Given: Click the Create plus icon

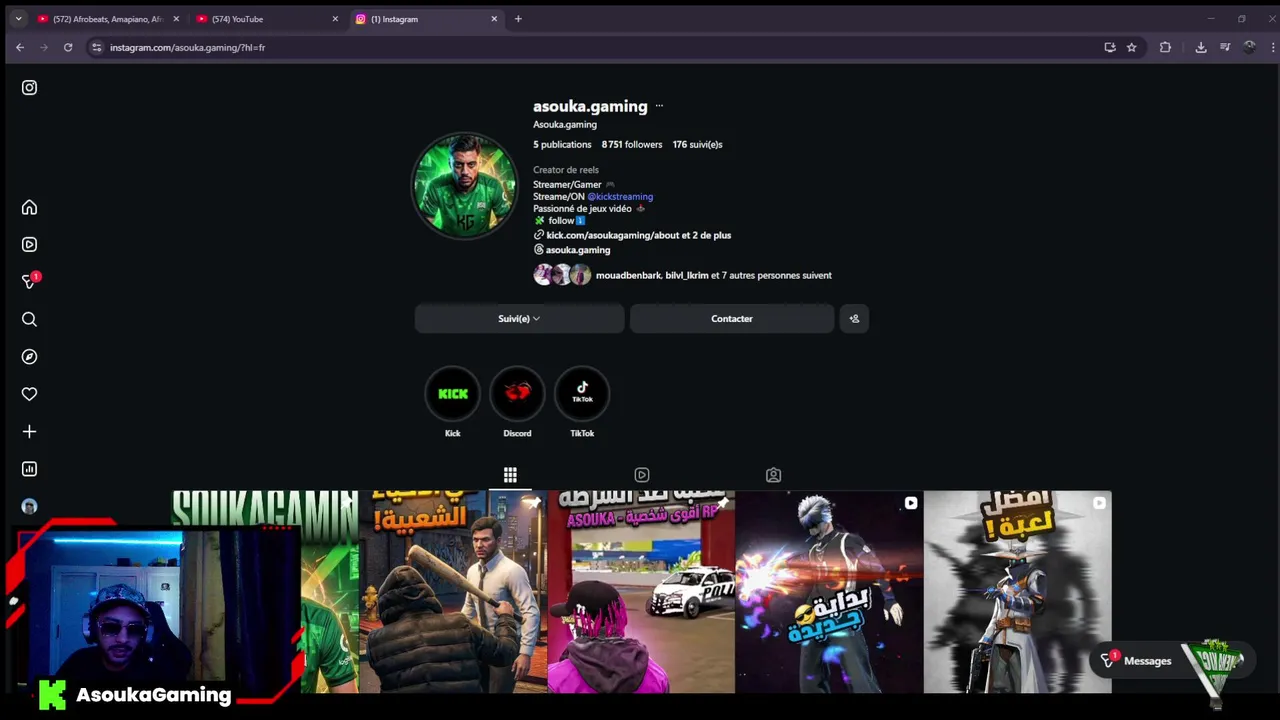Looking at the screenshot, I should click(x=29, y=432).
